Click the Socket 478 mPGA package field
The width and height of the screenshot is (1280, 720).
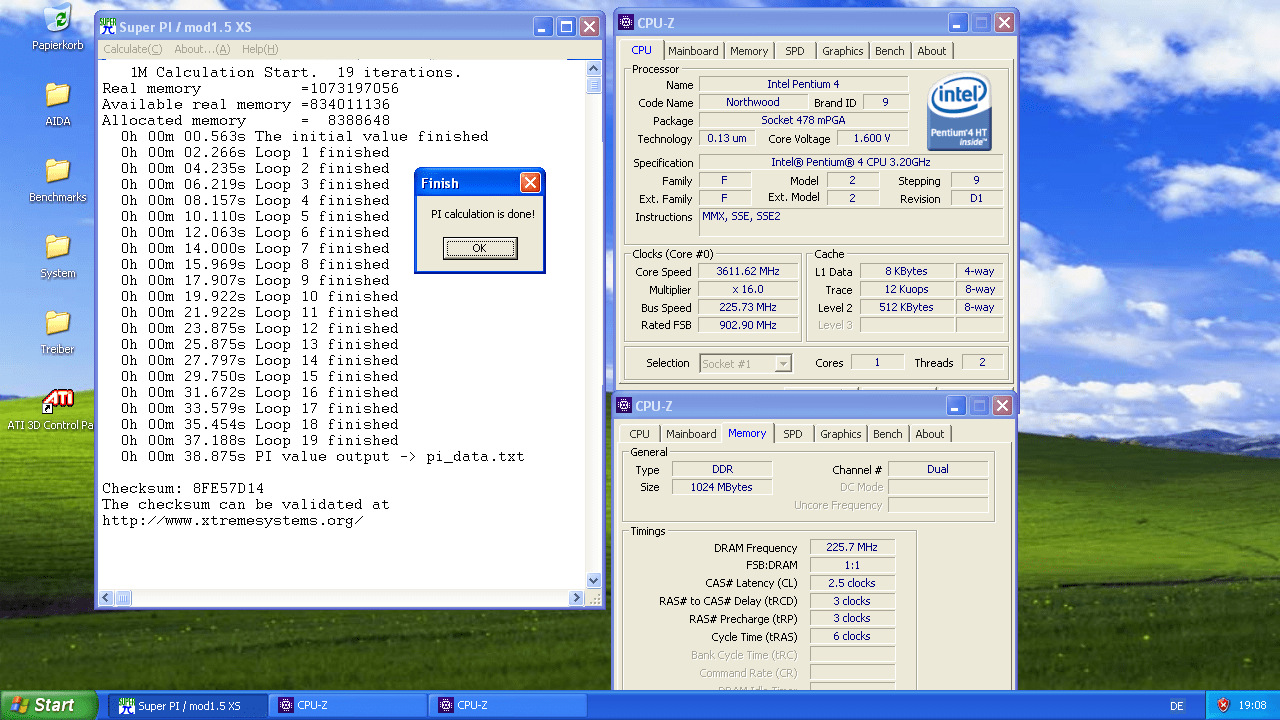click(x=803, y=121)
